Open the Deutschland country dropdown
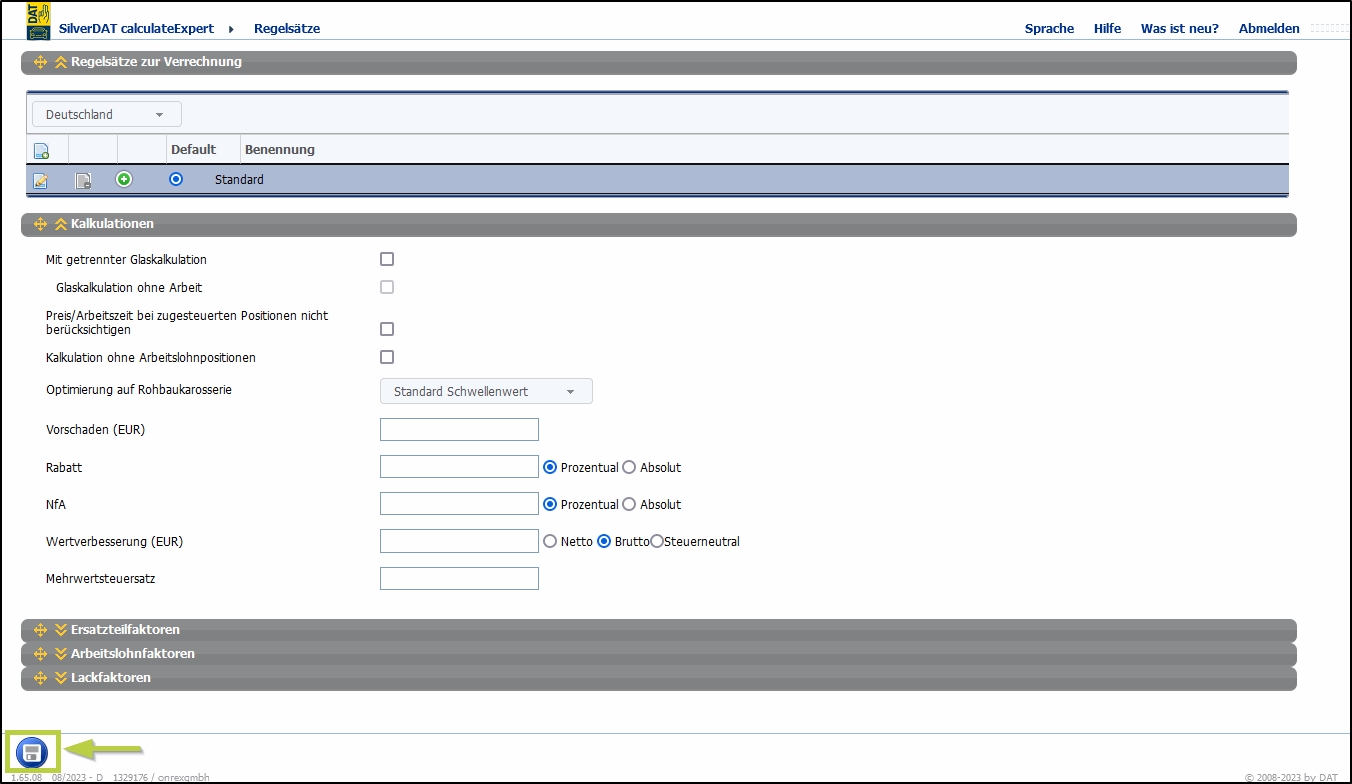Screen dimensions: 1352x784 coord(106,115)
